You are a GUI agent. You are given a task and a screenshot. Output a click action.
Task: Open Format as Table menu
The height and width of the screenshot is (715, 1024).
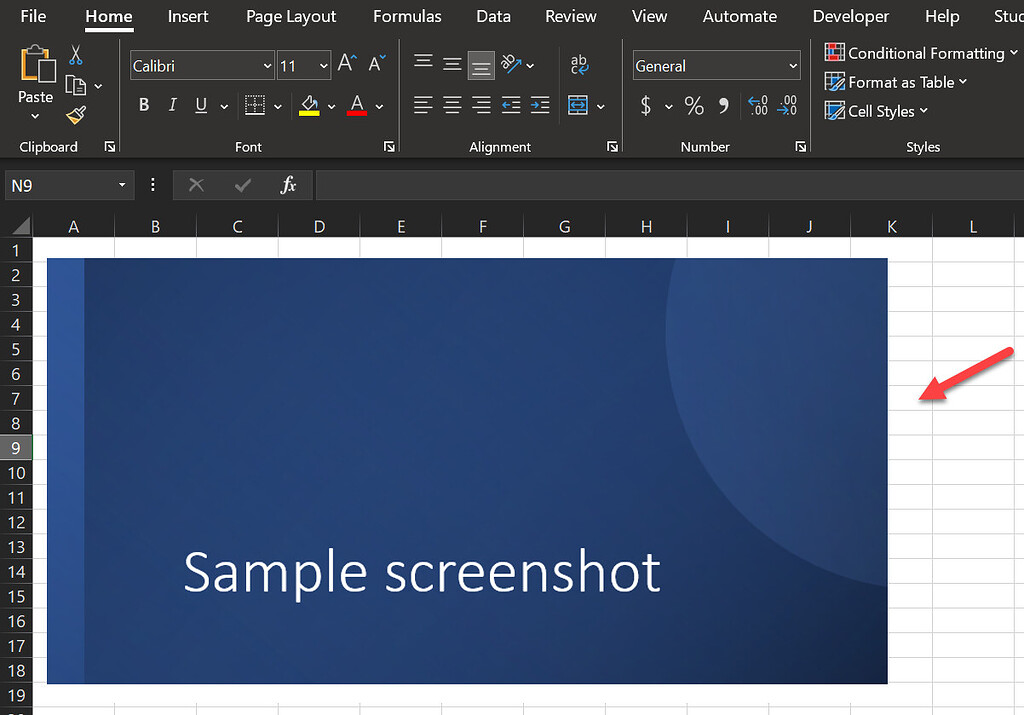[895, 82]
